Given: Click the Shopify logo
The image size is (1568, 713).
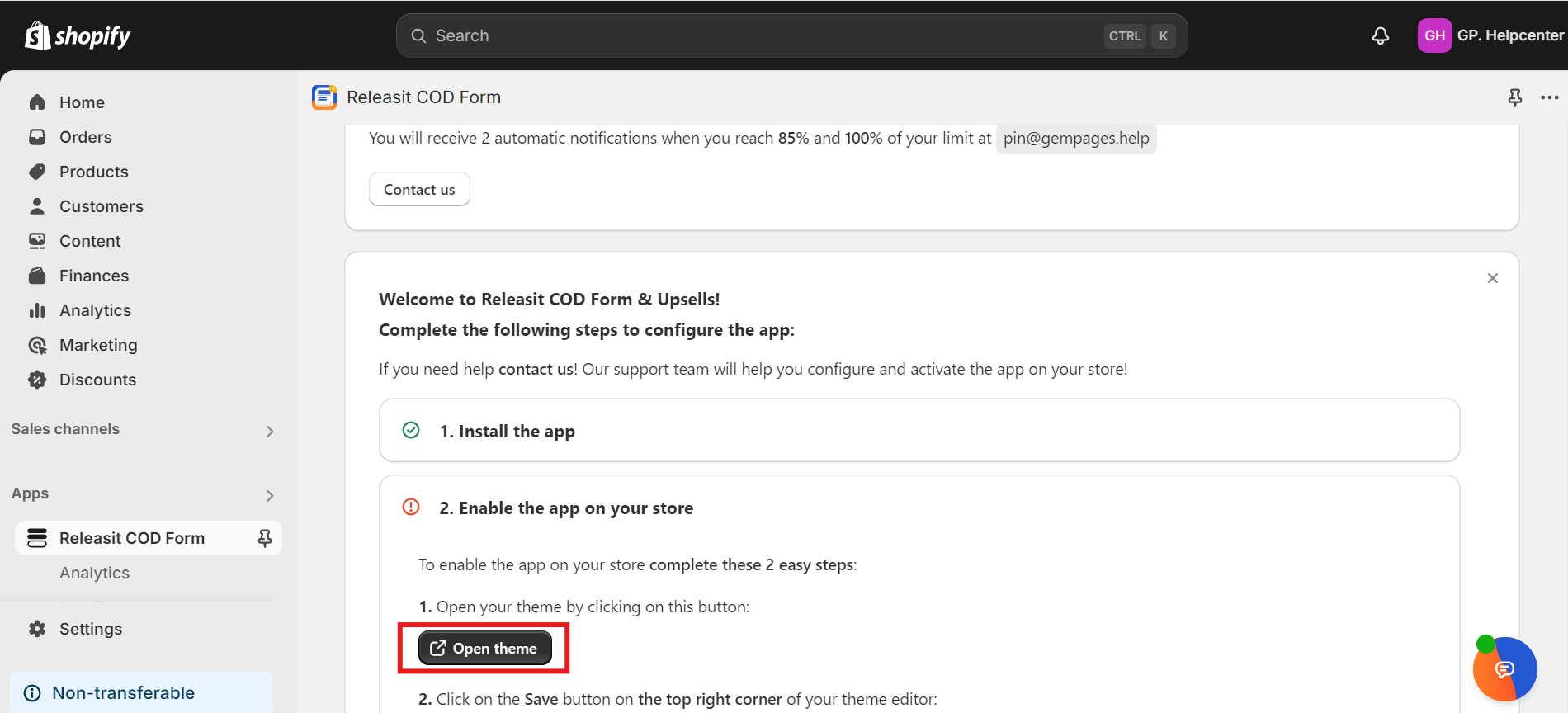Looking at the screenshot, I should [78, 35].
